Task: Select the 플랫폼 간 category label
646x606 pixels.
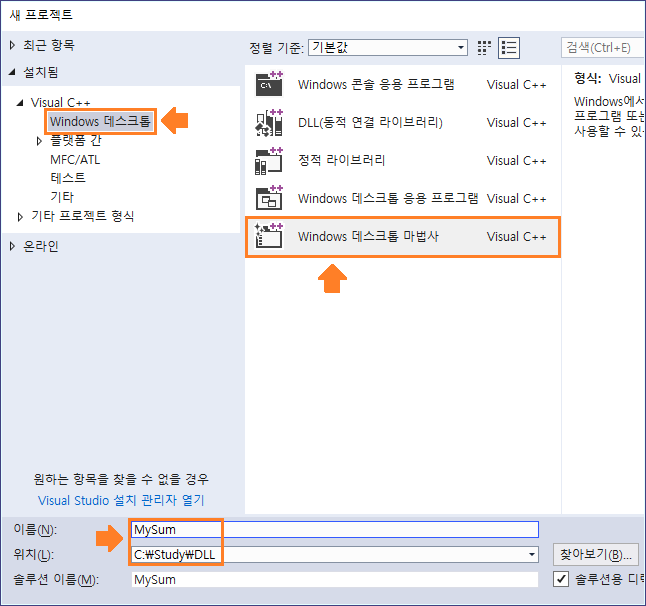Action: pyautogui.click(x=76, y=141)
